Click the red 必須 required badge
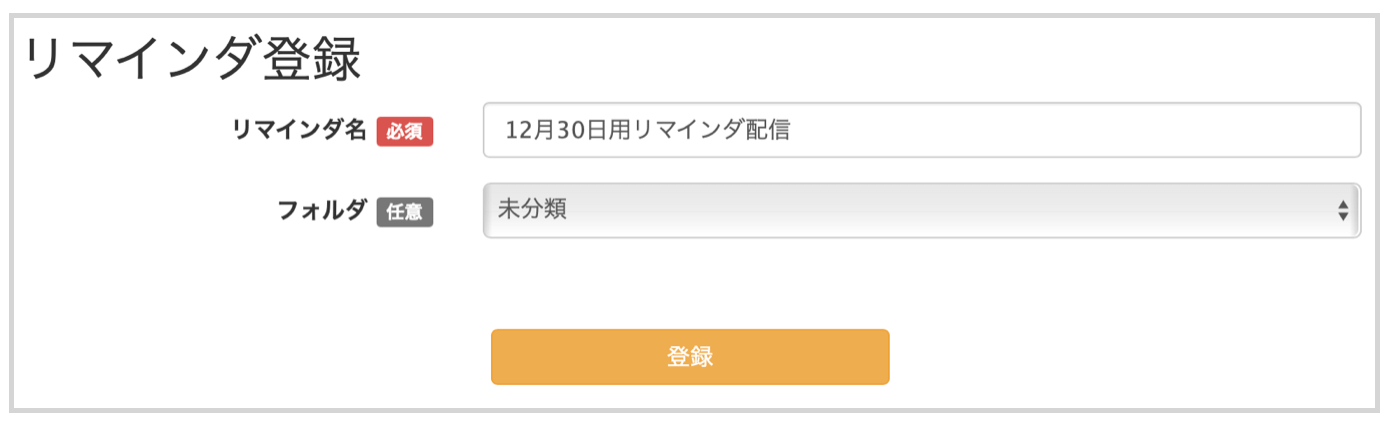 [x=404, y=131]
